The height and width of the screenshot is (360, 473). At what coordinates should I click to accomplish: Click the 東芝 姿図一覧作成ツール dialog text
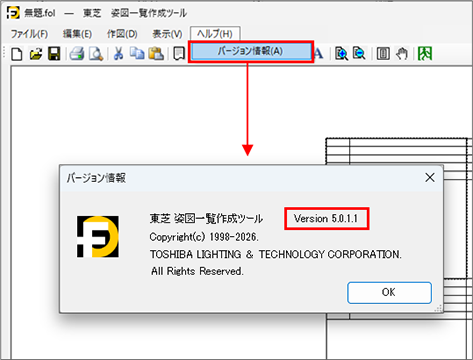point(206,219)
